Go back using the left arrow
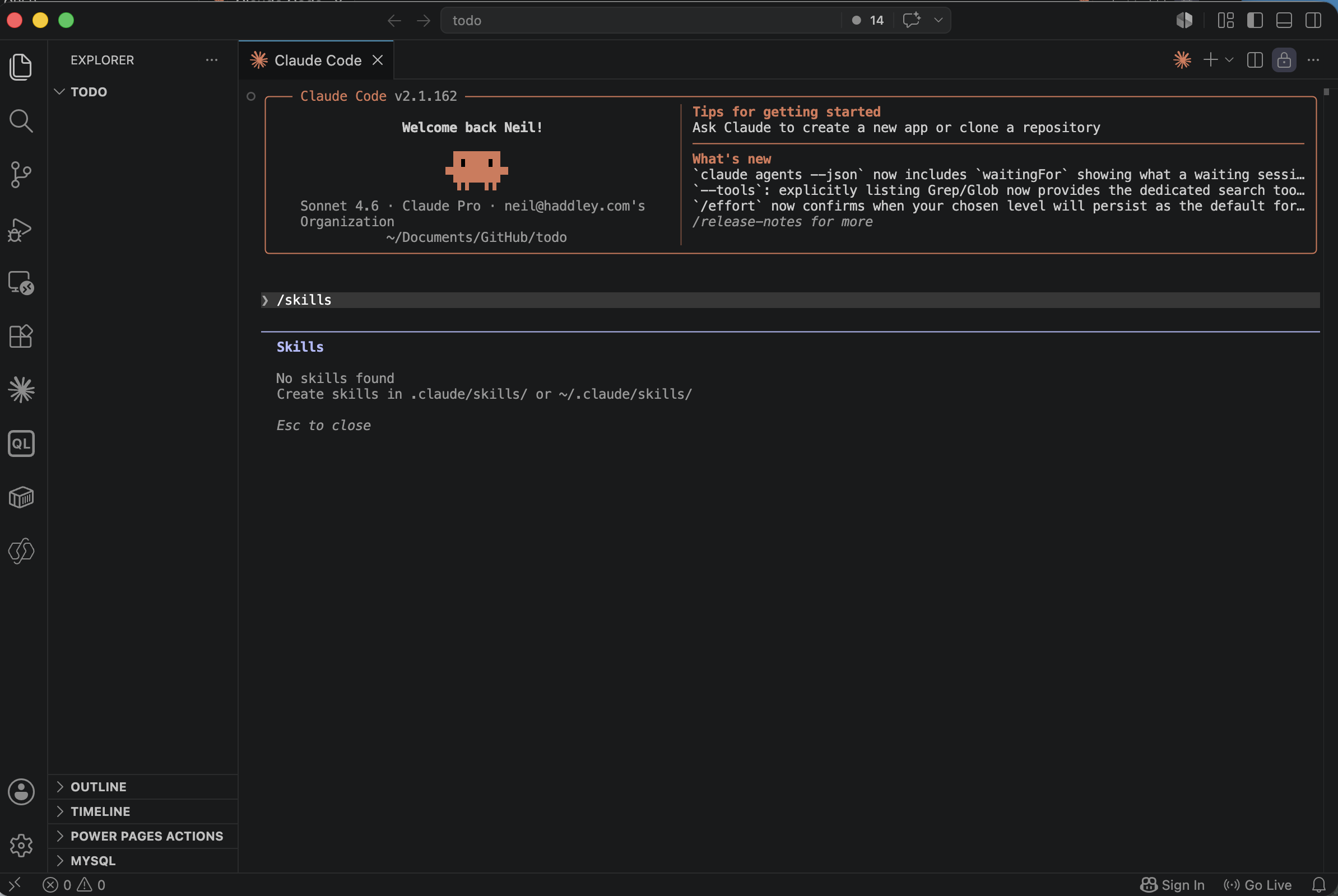 tap(394, 21)
